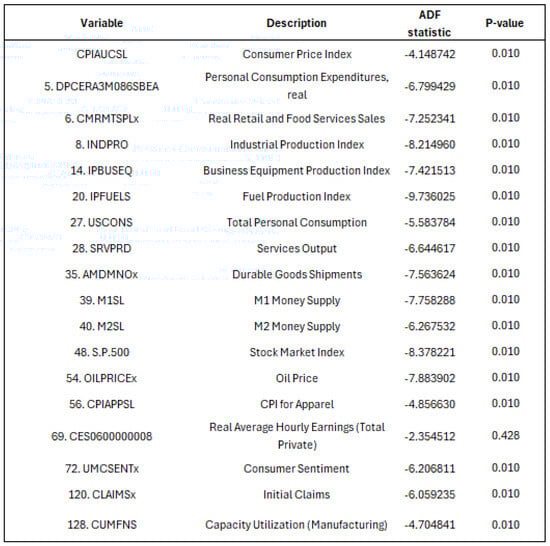Click the M1 Money Supply description
The width and height of the screenshot is (550, 546).
(297, 301)
